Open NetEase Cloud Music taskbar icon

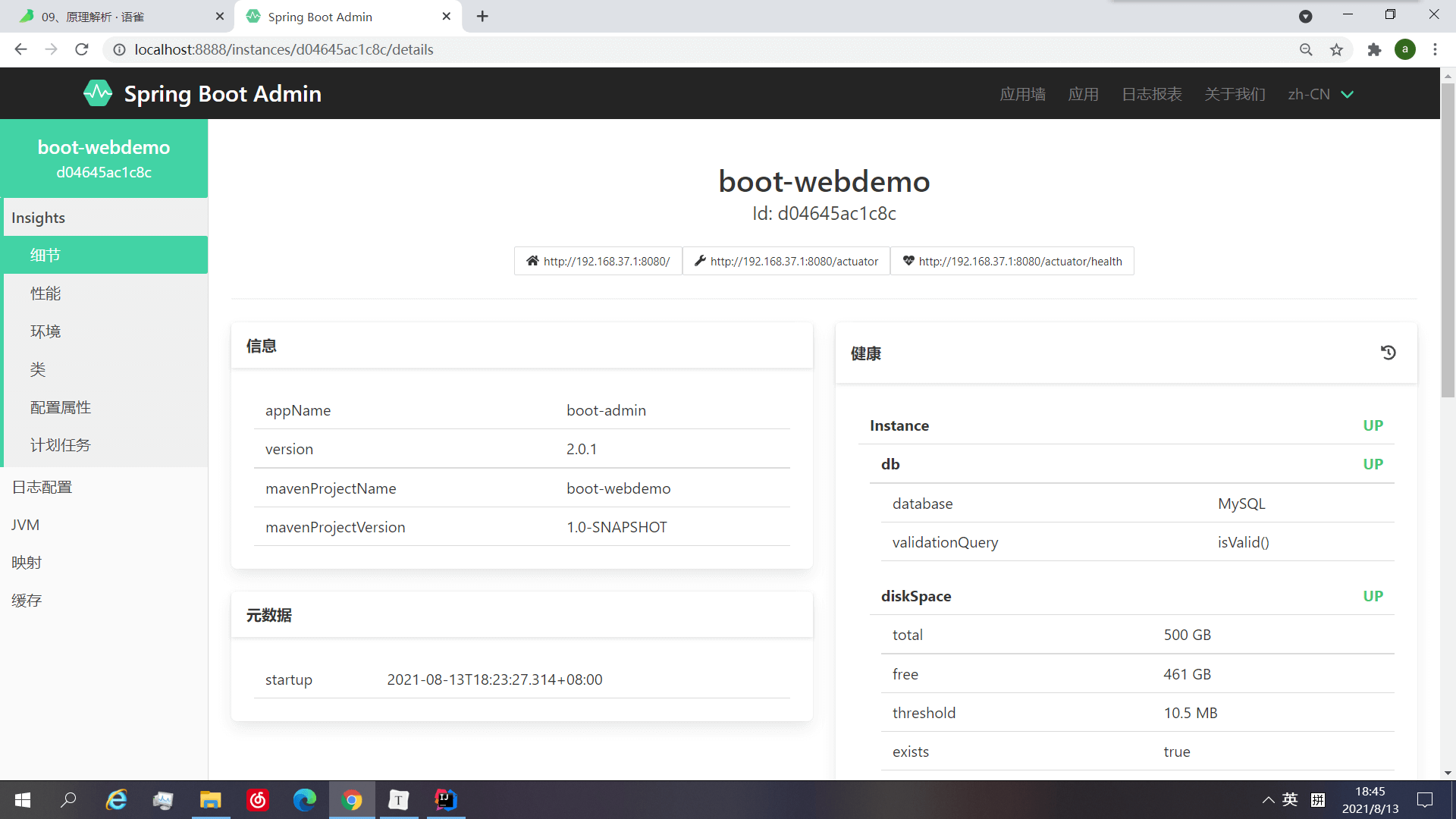coord(258,800)
